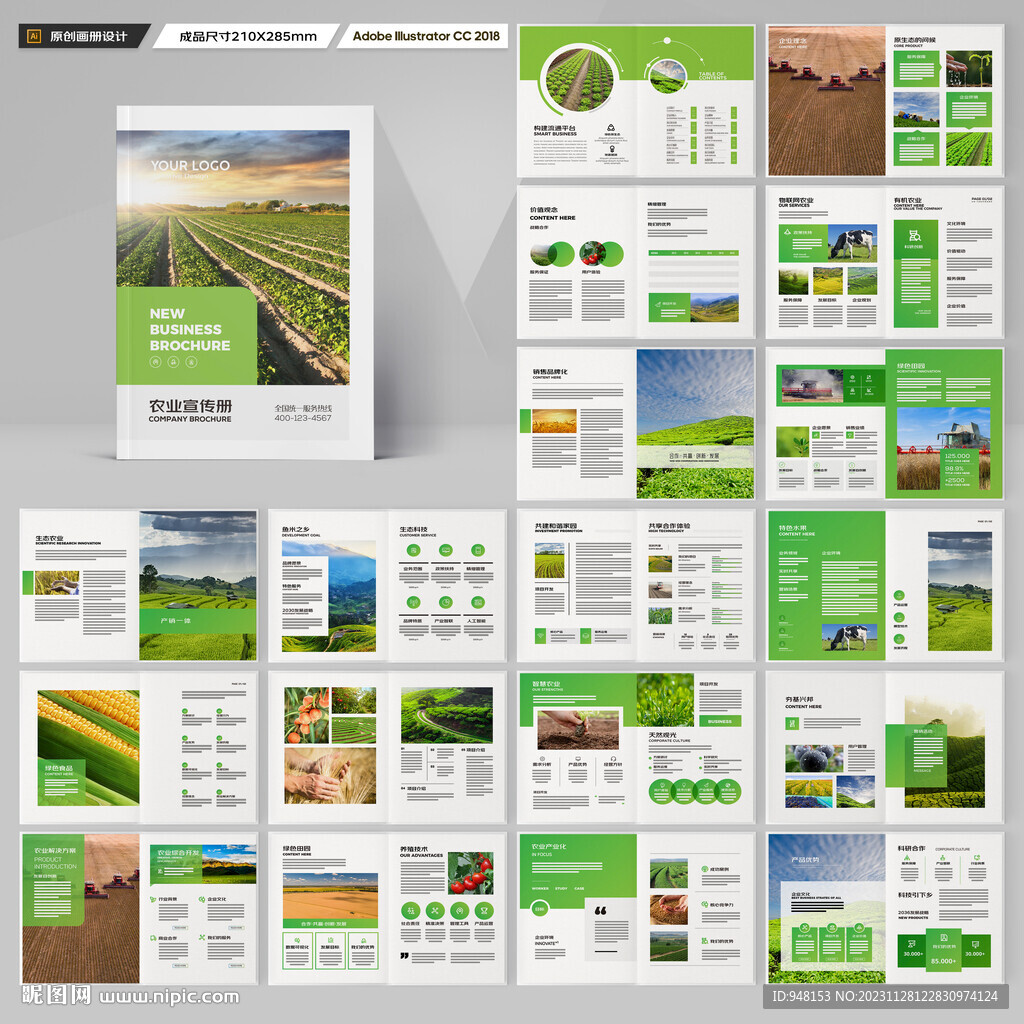Open the 物联网农业 spread thumbnail
Screen dimensions: 1024x1024
tap(885, 262)
